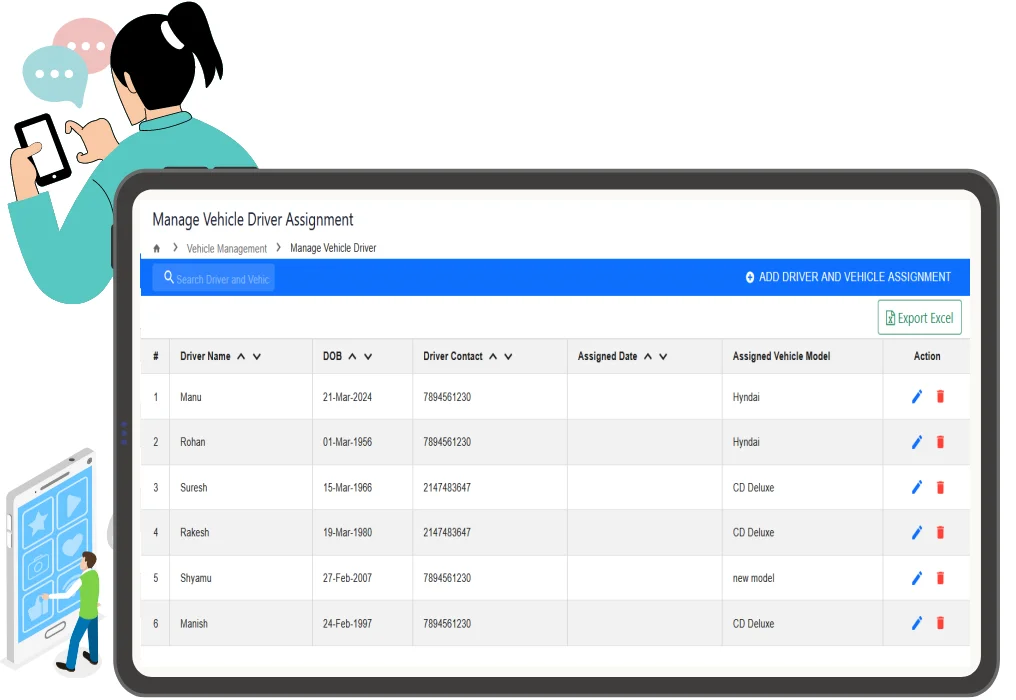
Task: Select driver name Manish
Action: [x=194, y=624]
